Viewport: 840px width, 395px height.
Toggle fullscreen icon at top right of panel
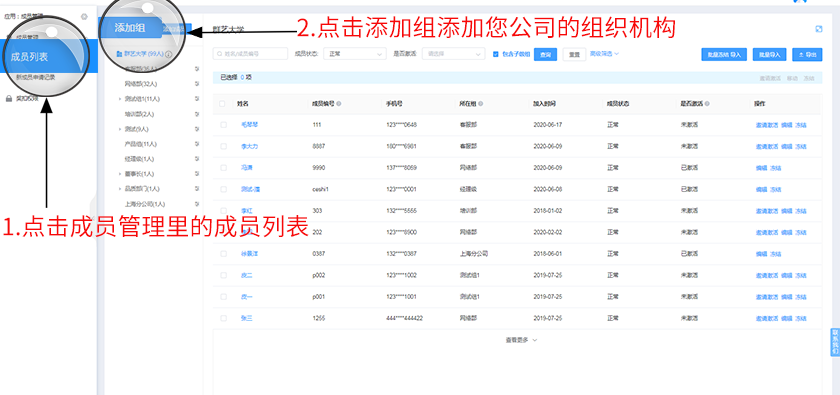[819, 29]
